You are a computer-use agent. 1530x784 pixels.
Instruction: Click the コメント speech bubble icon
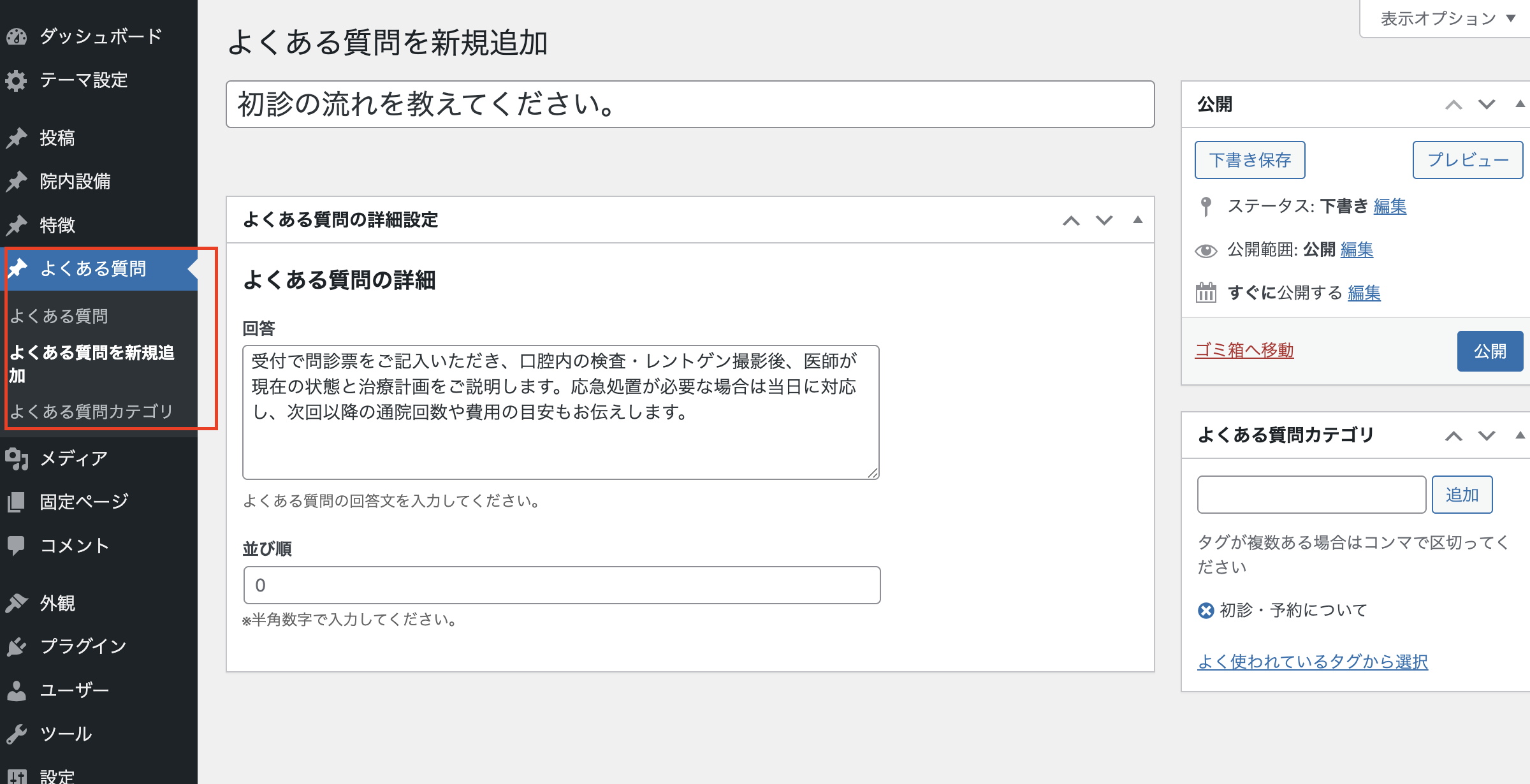pos(17,545)
